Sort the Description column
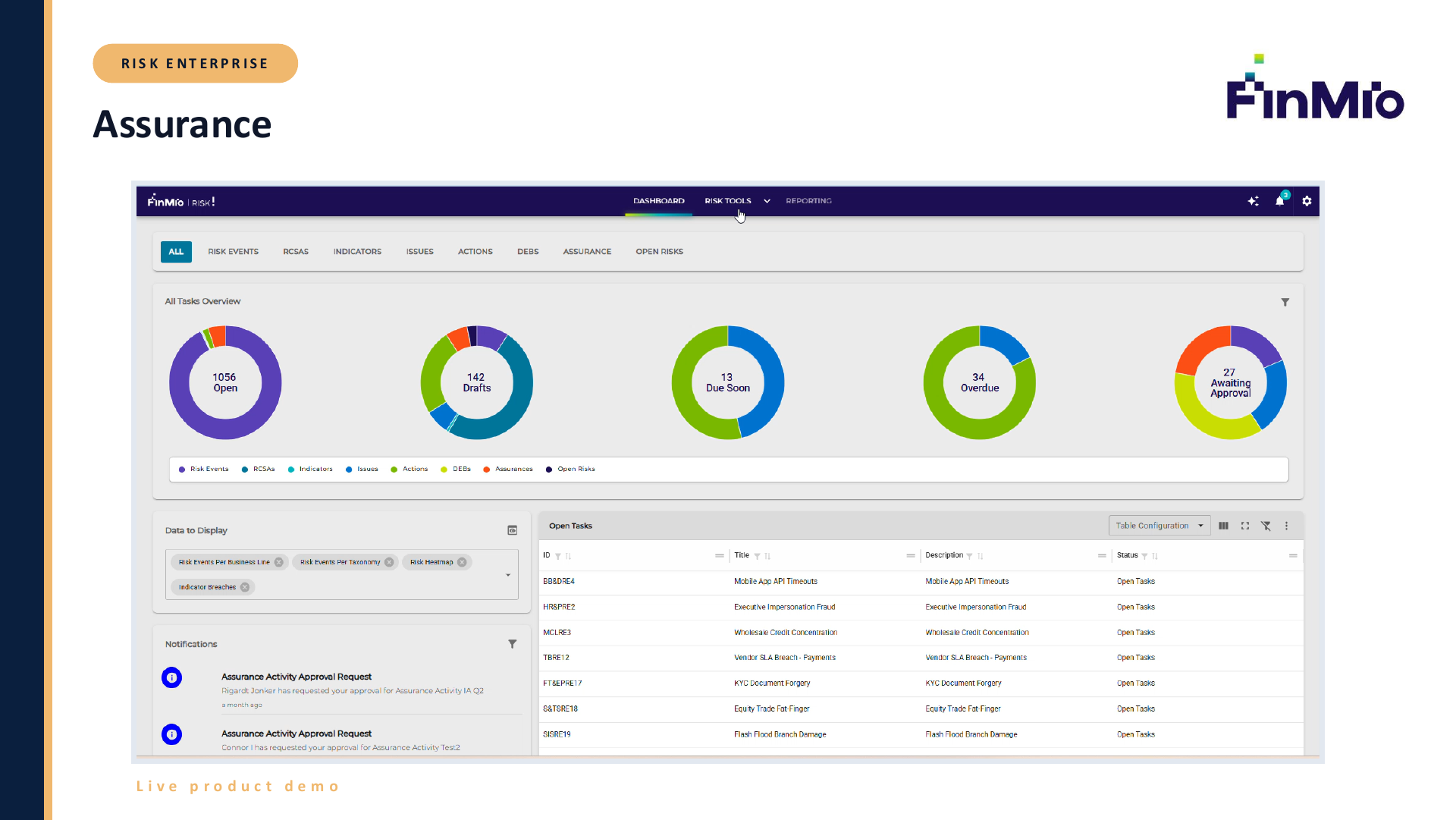The height and width of the screenshot is (820, 1456). point(981,556)
